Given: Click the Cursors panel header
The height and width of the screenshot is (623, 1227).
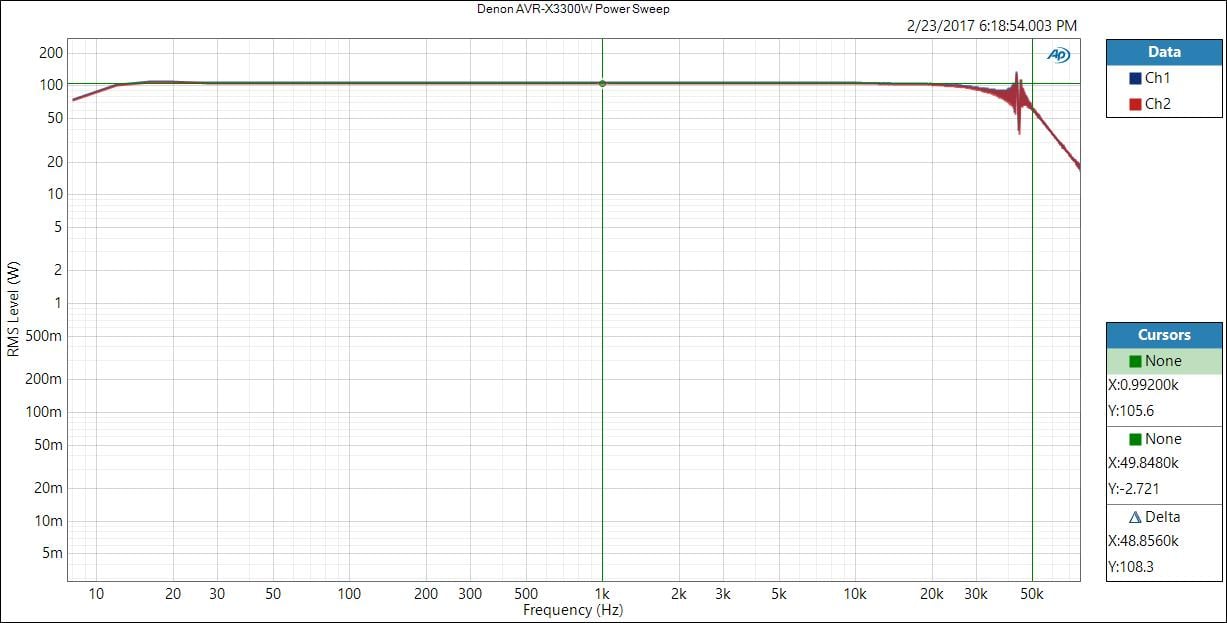Looking at the screenshot, I should pos(1164,335).
